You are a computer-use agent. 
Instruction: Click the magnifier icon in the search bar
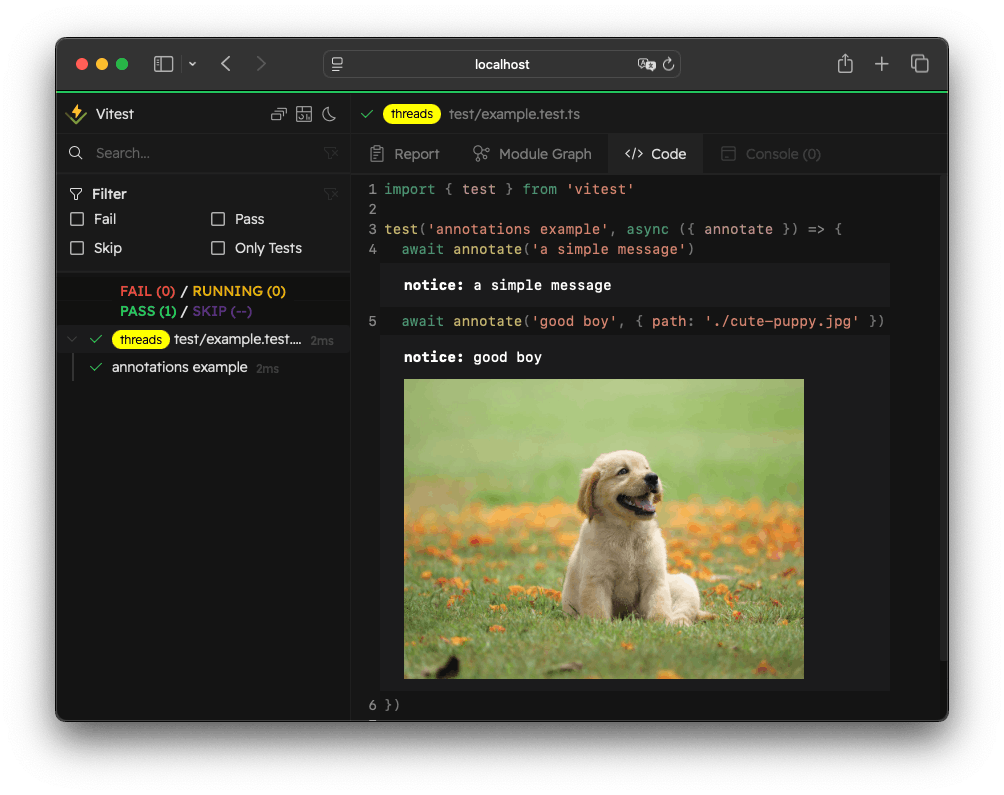pos(75,153)
